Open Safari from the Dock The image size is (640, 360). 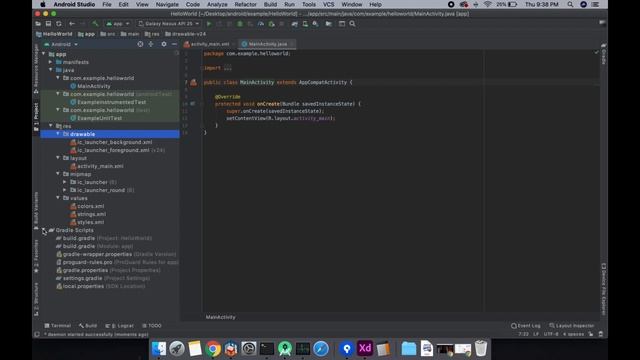click(321, 349)
